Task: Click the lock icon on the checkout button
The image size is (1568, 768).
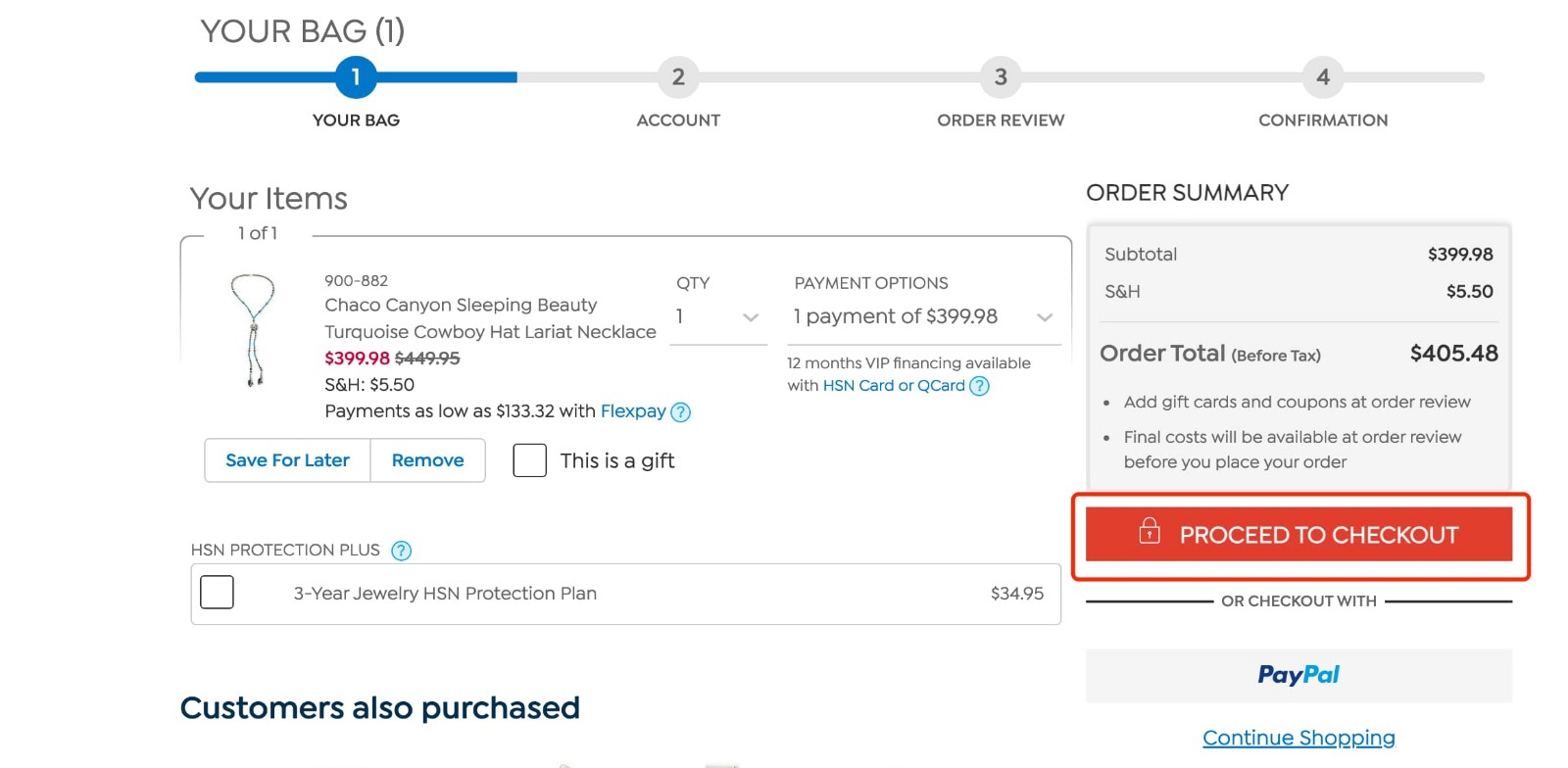Action: coord(1147,534)
